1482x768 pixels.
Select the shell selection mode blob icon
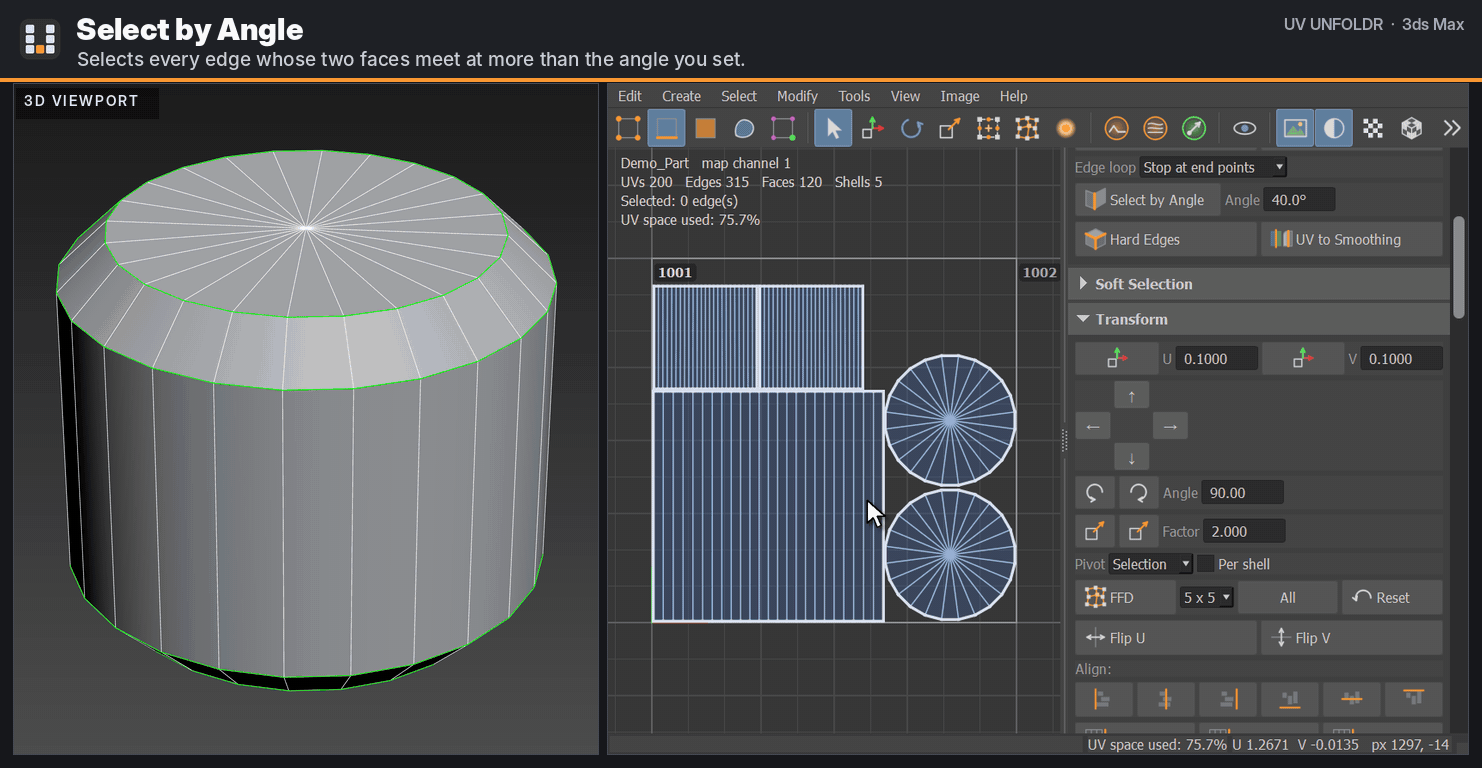(x=744, y=128)
